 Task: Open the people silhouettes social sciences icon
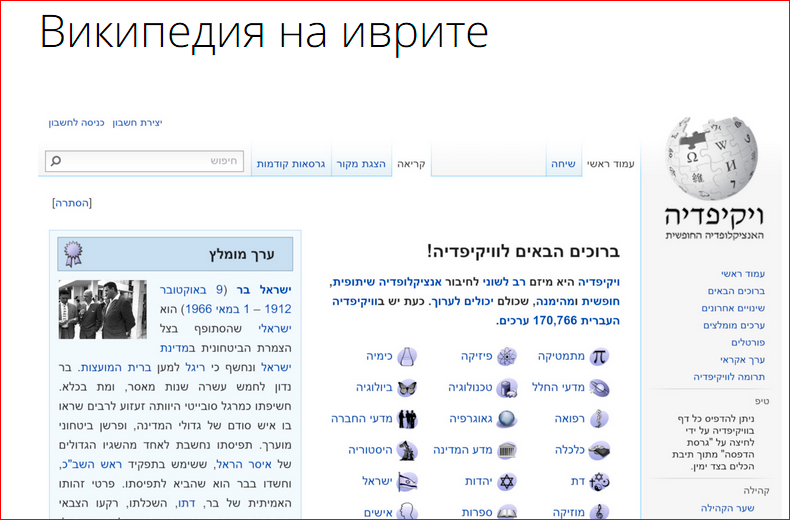(407, 419)
